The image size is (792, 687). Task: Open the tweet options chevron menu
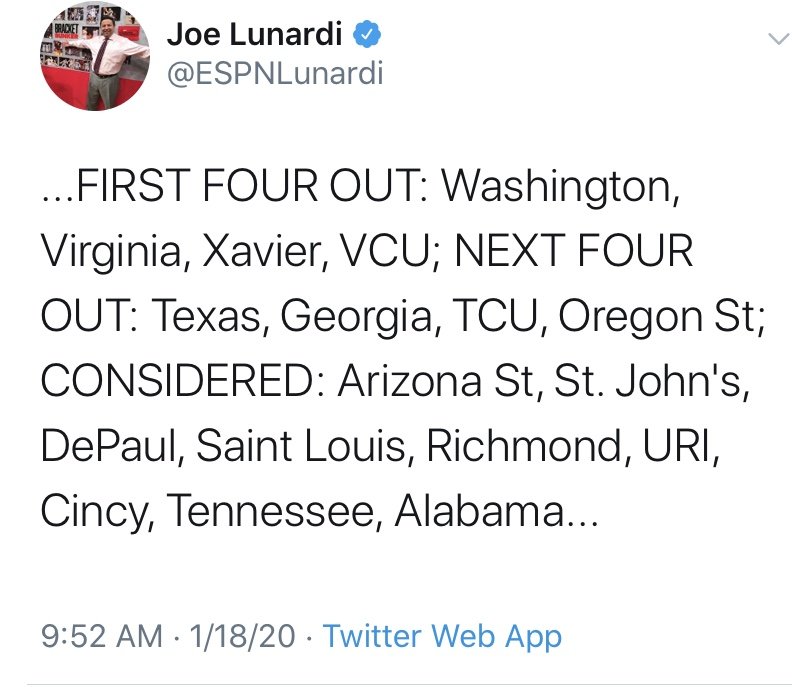click(777, 39)
